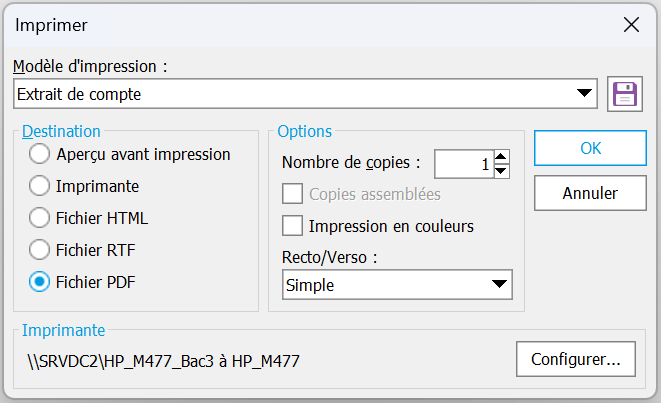Choose Imprimante as destination
The image size is (661, 403).
(x=40, y=185)
